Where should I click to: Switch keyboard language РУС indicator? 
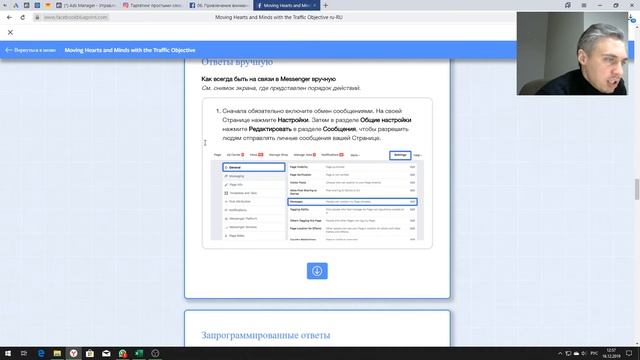[594, 353]
